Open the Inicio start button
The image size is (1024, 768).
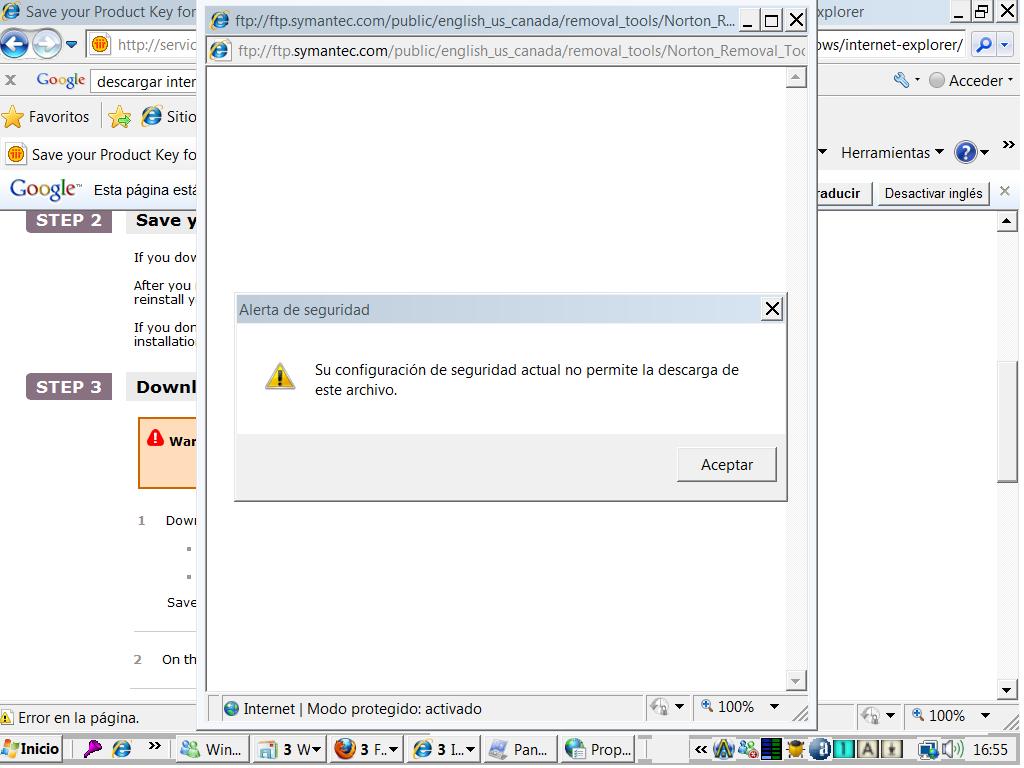point(32,749)
